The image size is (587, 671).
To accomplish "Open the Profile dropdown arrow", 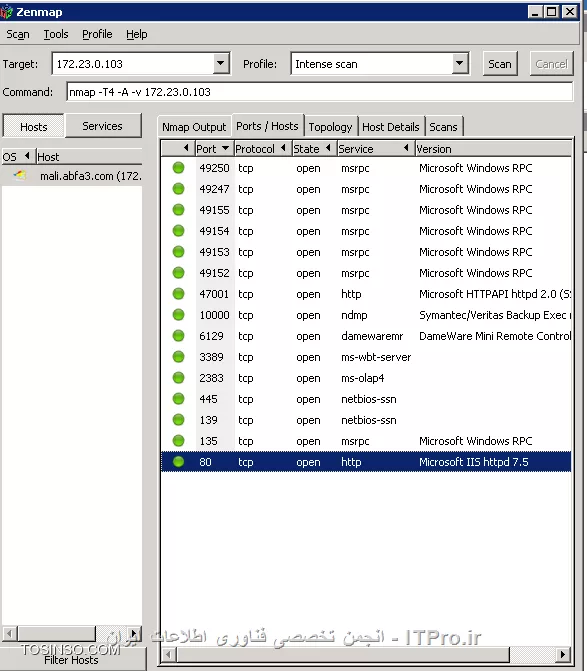I will coord(460,63).
